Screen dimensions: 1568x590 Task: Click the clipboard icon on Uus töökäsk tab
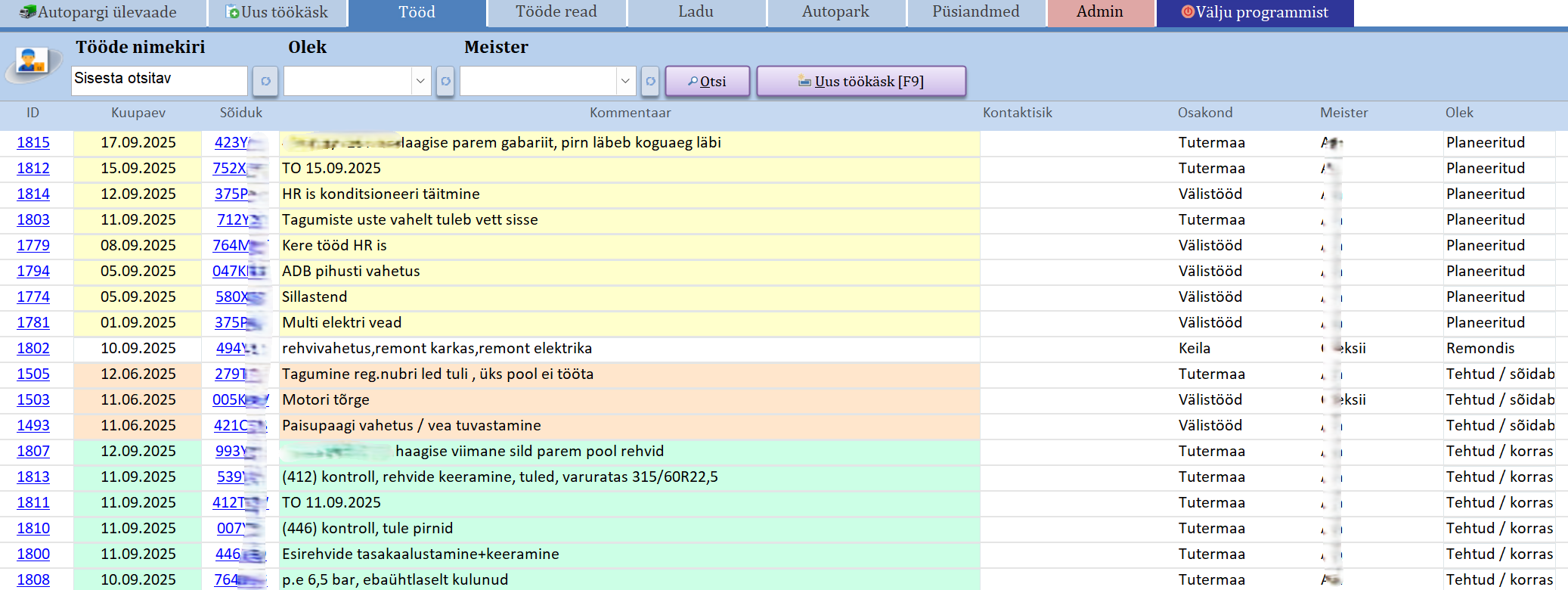(233, 12)
